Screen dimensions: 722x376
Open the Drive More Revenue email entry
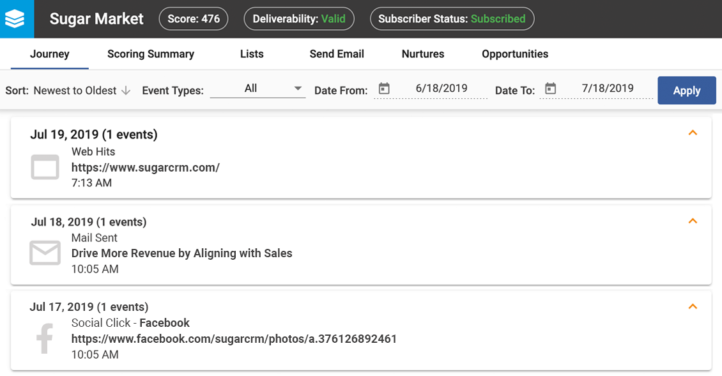tap(181, 253)
